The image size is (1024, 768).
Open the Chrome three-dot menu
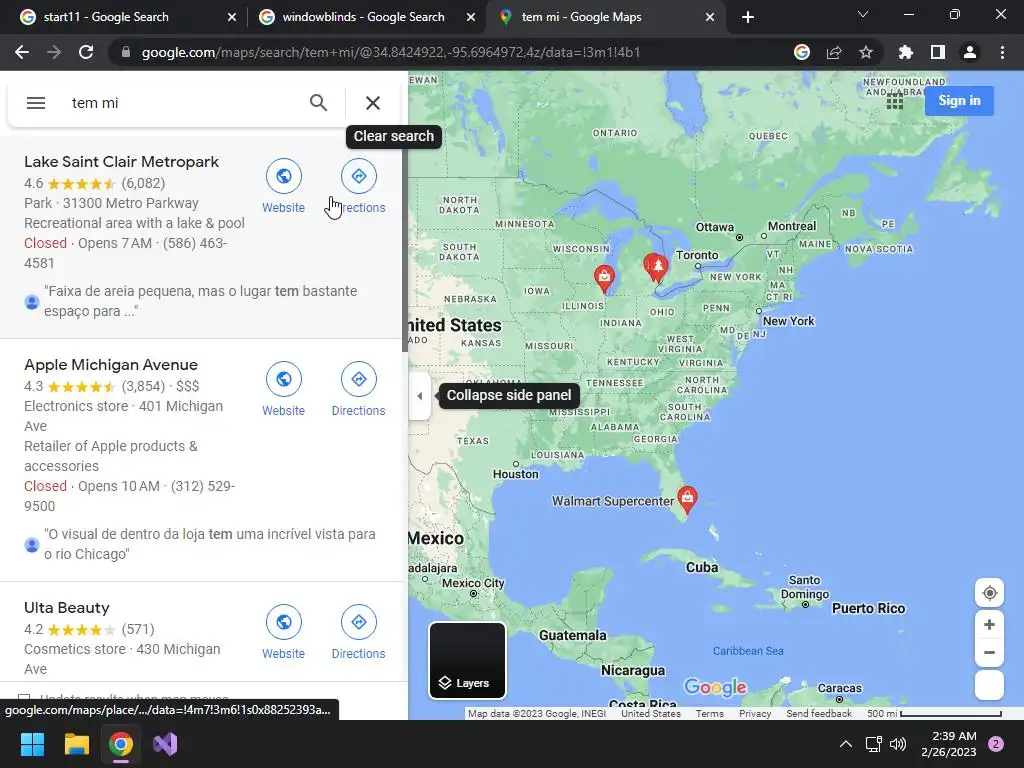click(x=1002, y=52)
